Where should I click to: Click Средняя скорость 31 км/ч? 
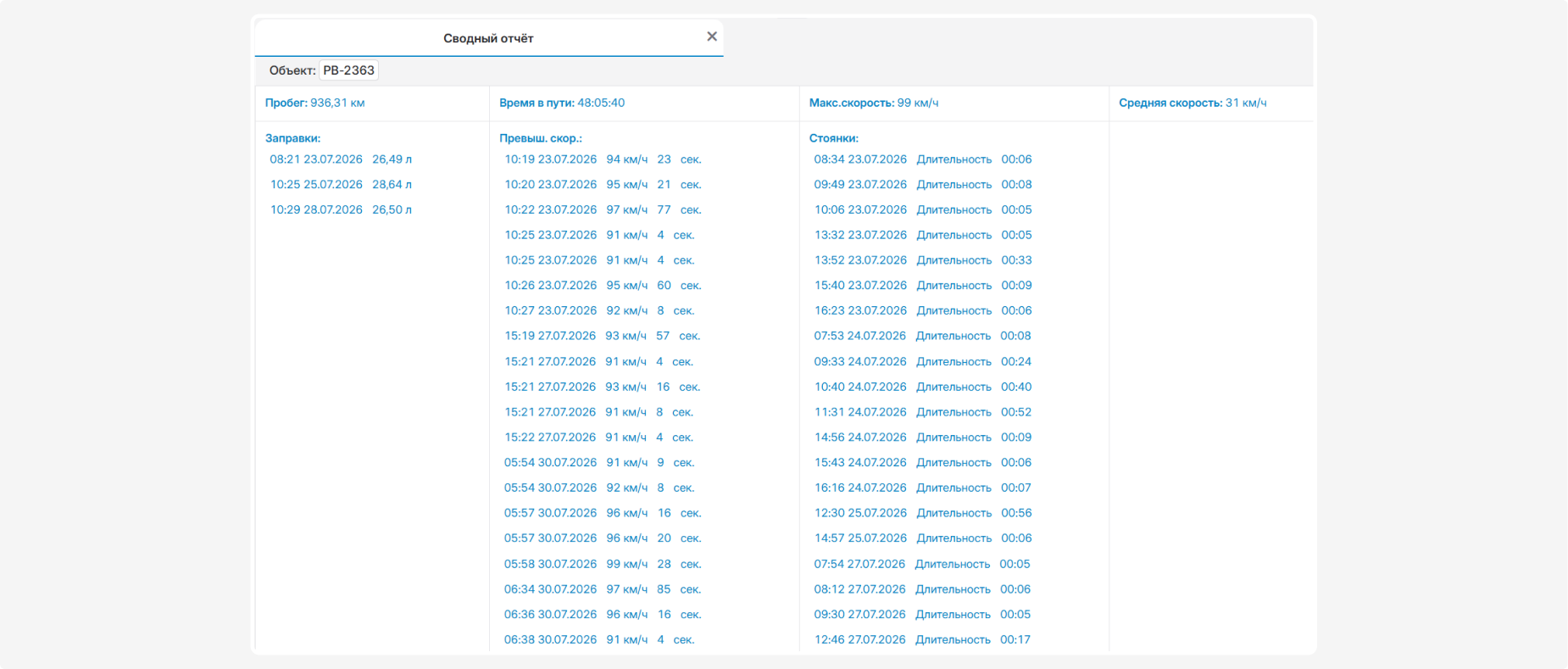1193,103
